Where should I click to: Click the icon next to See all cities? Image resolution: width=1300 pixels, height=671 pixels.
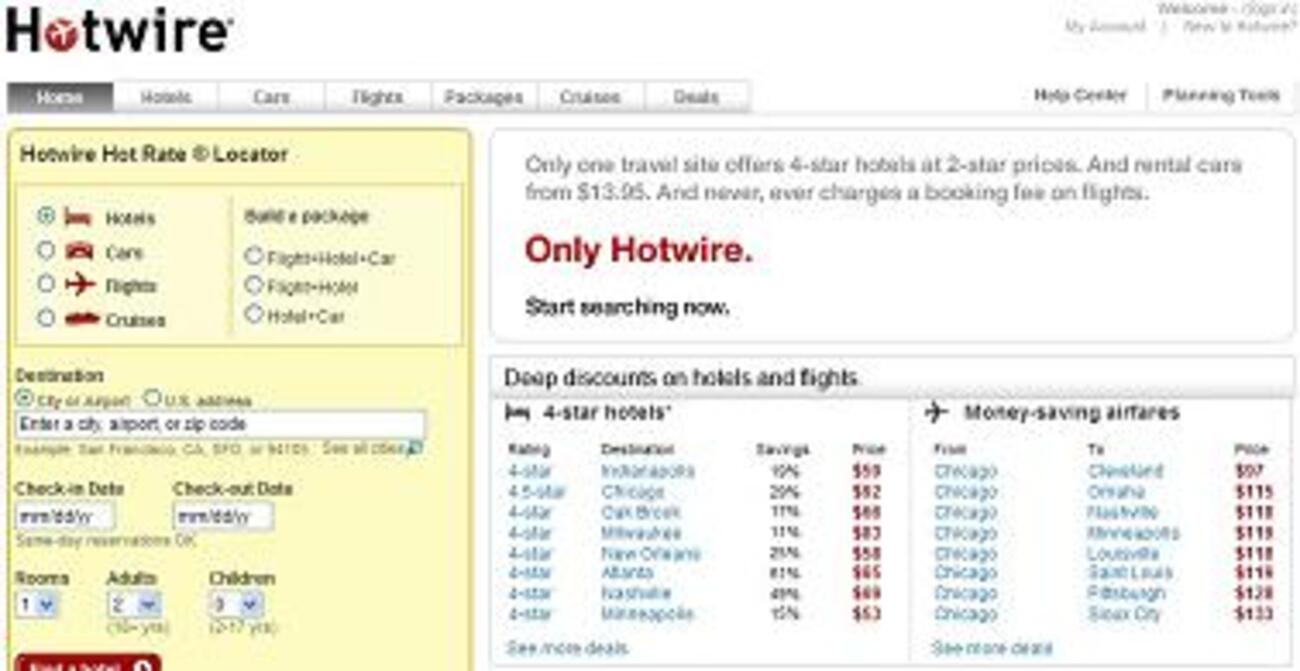(415, 449)
